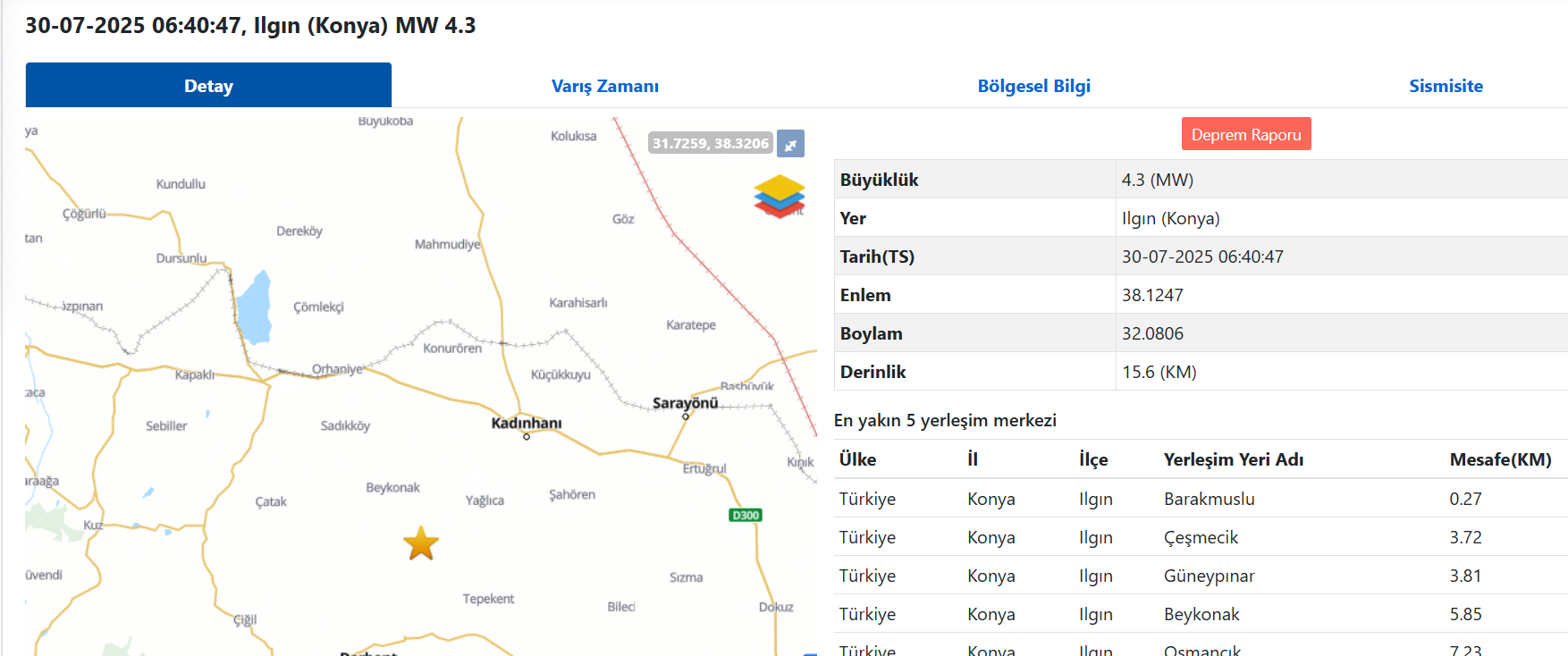Image resolution: width=1568 pixels, height=656 pixels.
Task: Click the earthquake title Ilgın (Konya) MW 4.3
Action: coord(364,25)
